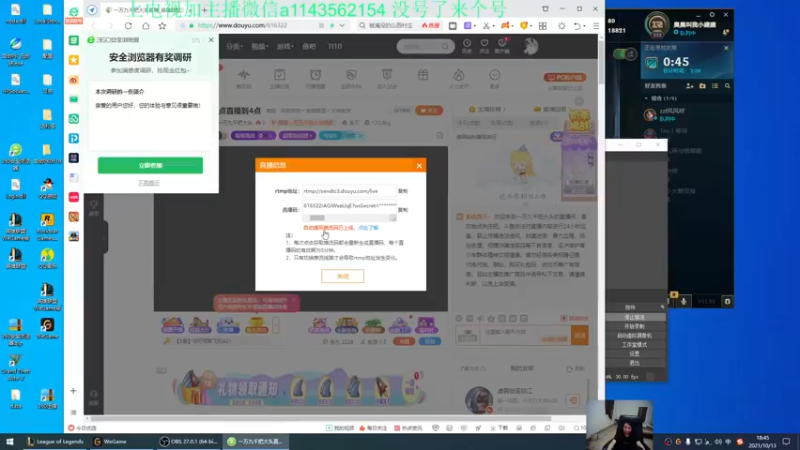Open the history clock icon in Douyu header

[467, 46]
